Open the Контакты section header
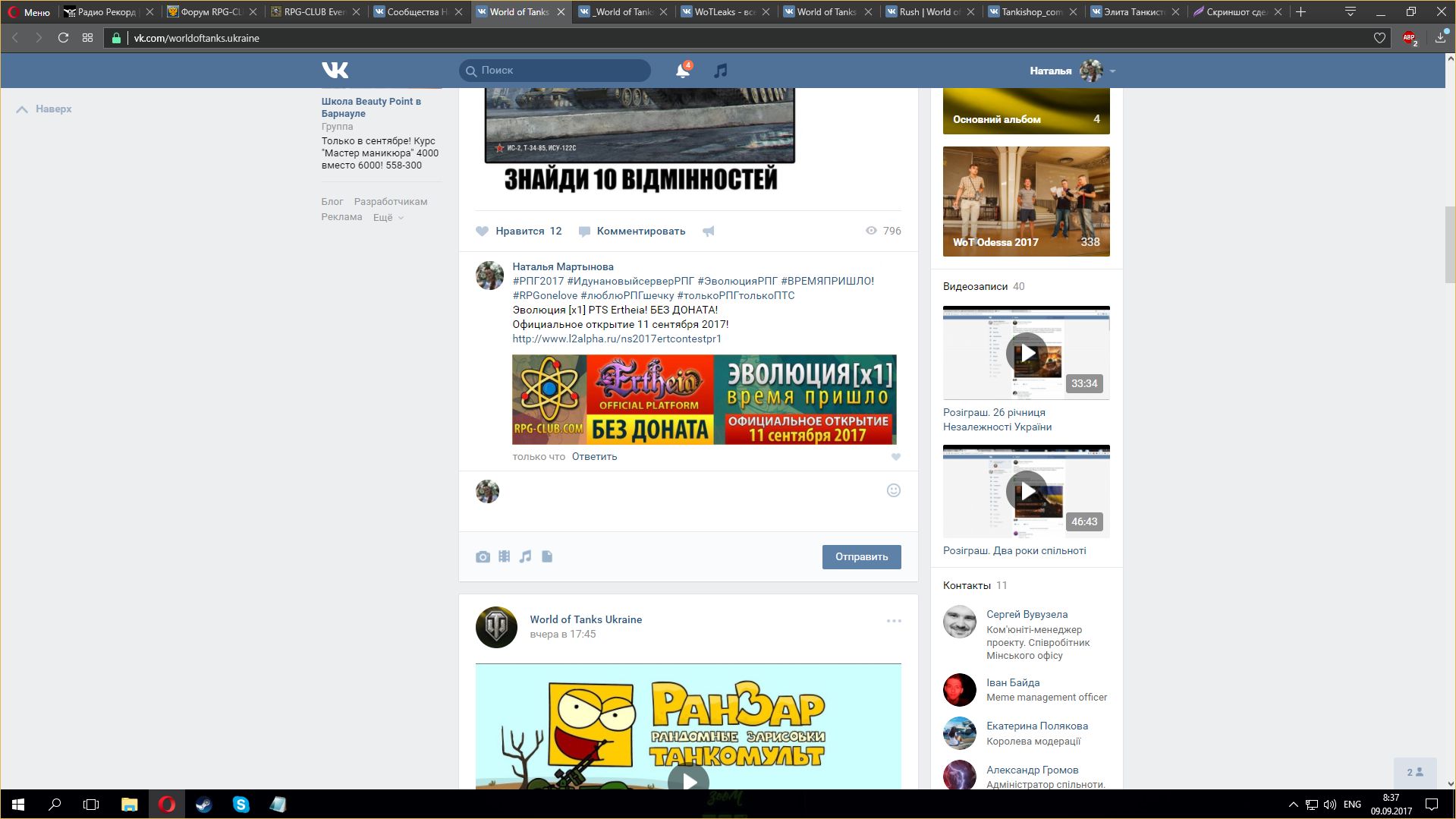 [967, 586]
